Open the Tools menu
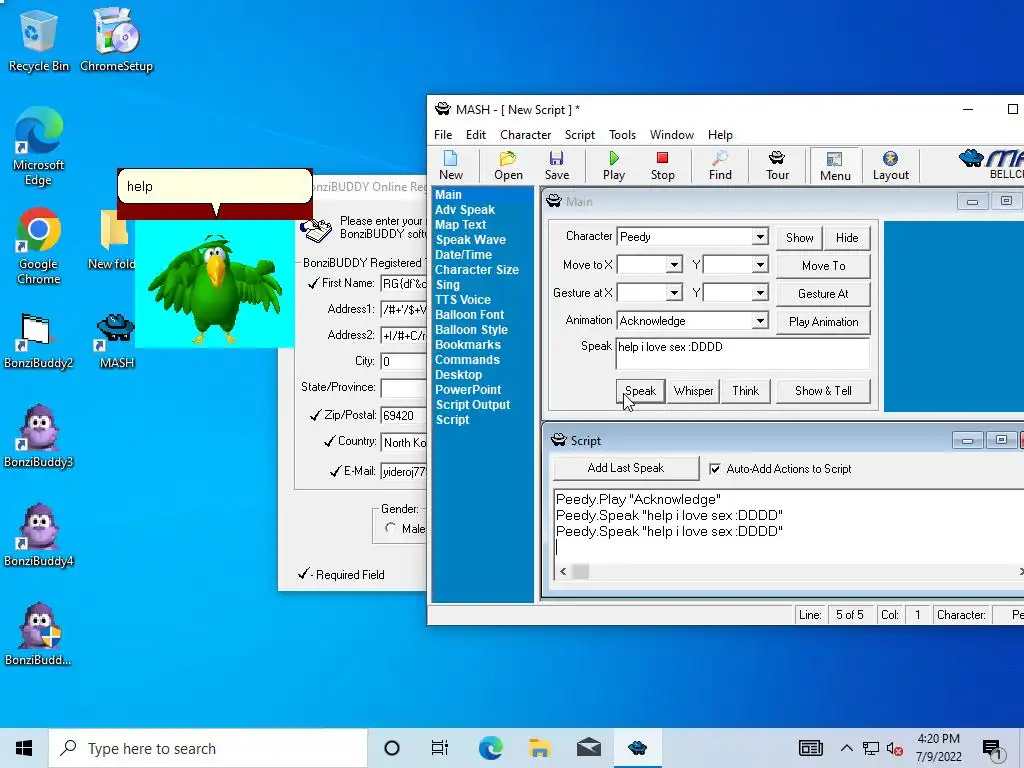Image resolution: width=1024 pixels, height=768 pixels. pos(622,135)
